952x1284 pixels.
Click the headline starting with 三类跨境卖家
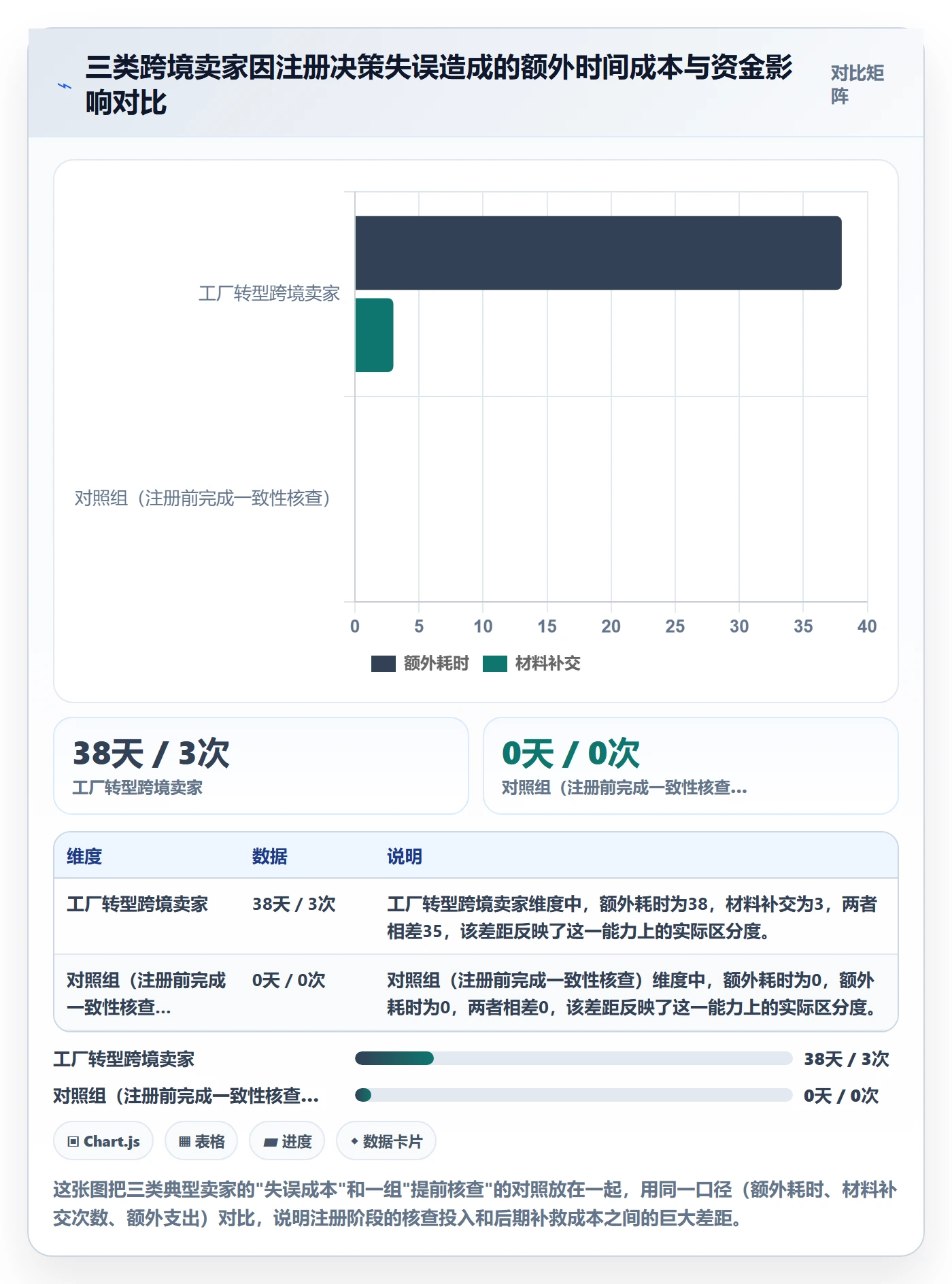point(439,85)
